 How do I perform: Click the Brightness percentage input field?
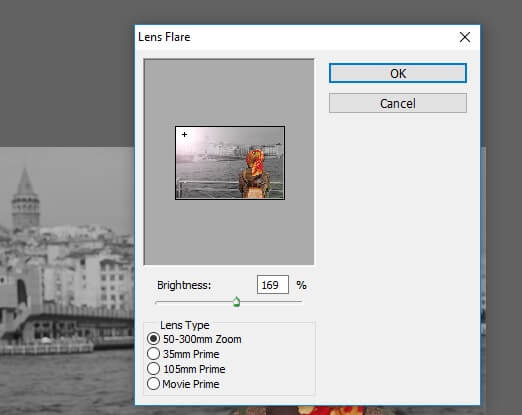click(273, 285)
